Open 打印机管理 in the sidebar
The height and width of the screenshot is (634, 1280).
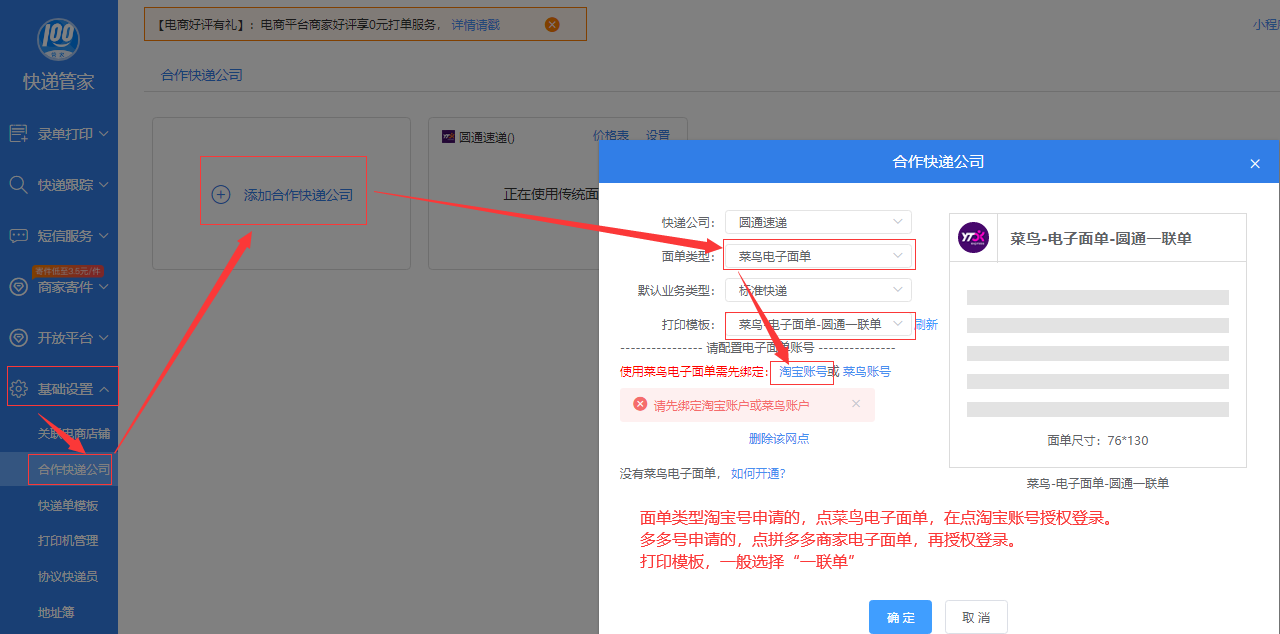point(68,541)
